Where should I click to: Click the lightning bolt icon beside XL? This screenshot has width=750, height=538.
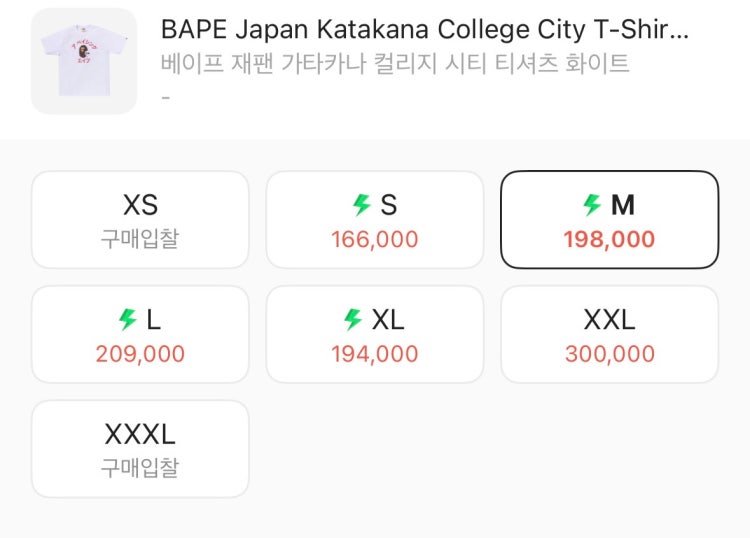pos(353,319)
